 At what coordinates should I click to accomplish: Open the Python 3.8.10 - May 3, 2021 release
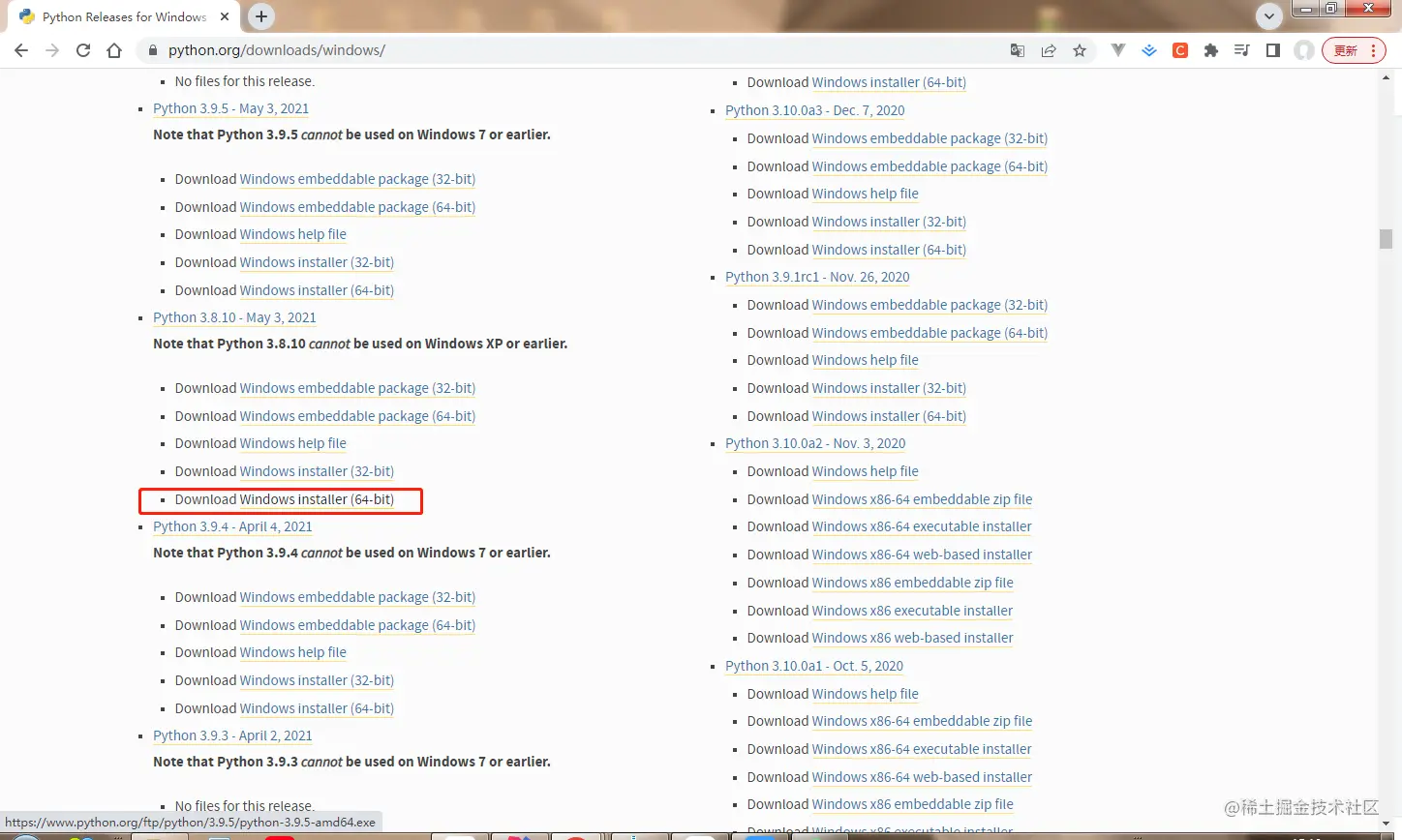[234, 317]
